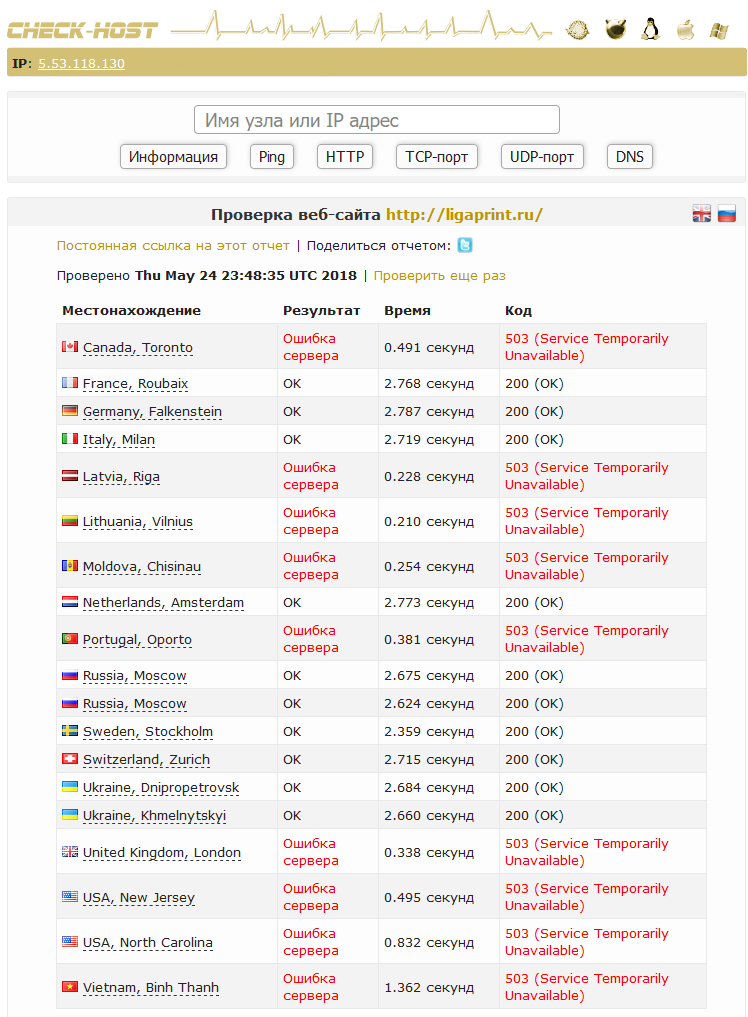Click the FreeBSD daemon icon

click(x=615, y=29)
